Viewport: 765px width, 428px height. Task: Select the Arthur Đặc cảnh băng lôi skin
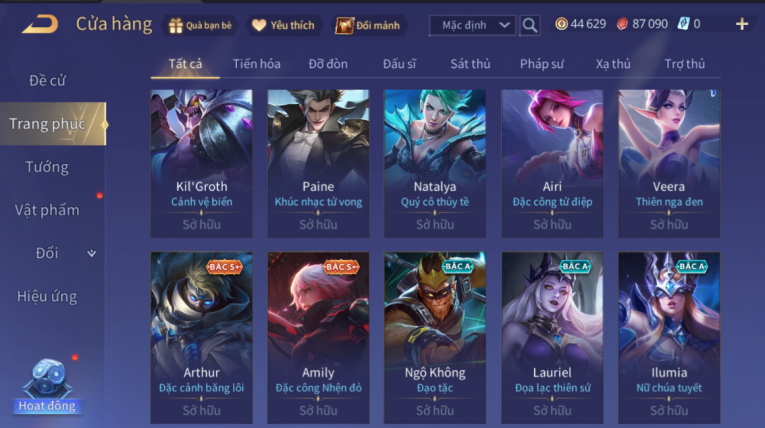pos(201,337)
